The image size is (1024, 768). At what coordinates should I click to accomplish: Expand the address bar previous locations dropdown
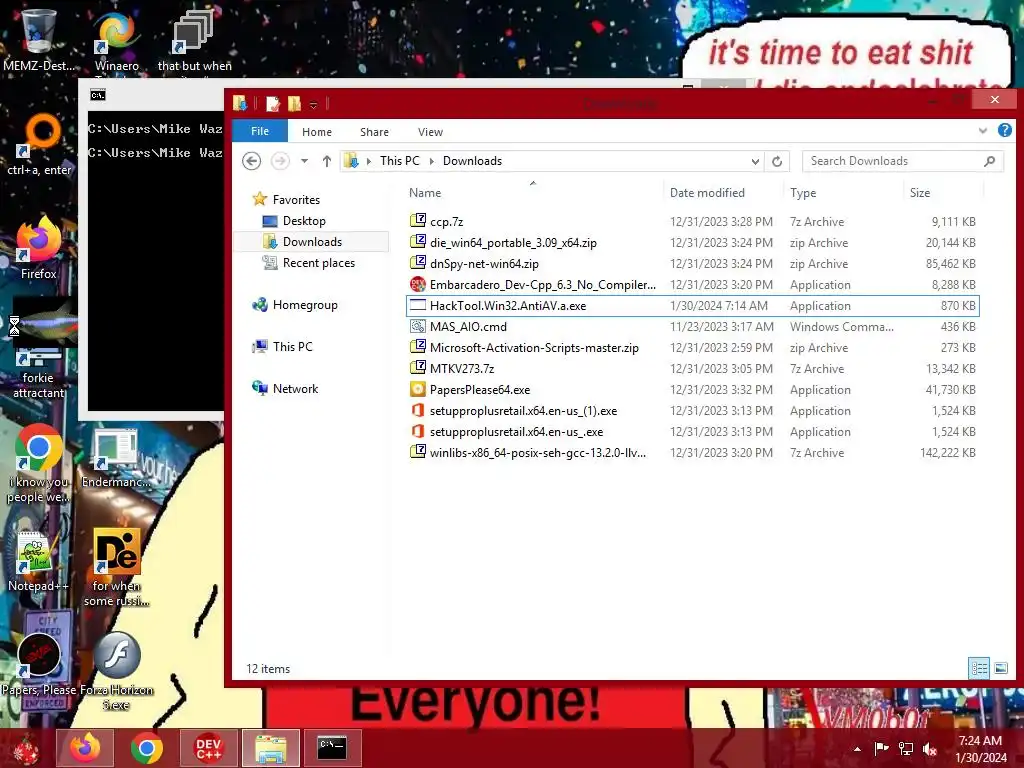[755, 161]
